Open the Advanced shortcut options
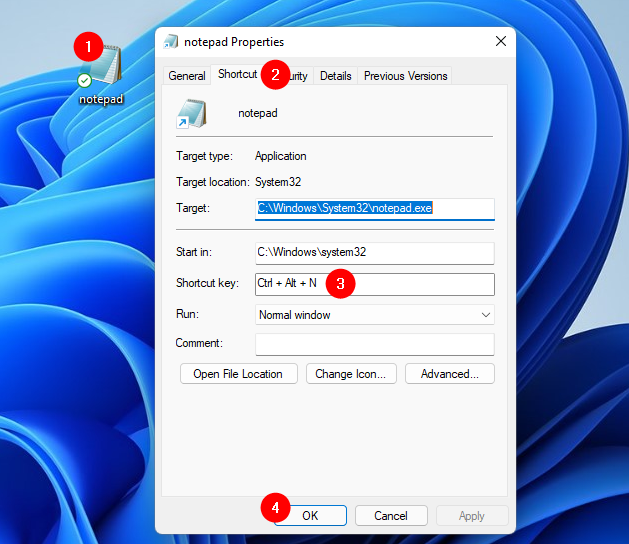This screenshot has width=629, height=544. coord(450,374)
